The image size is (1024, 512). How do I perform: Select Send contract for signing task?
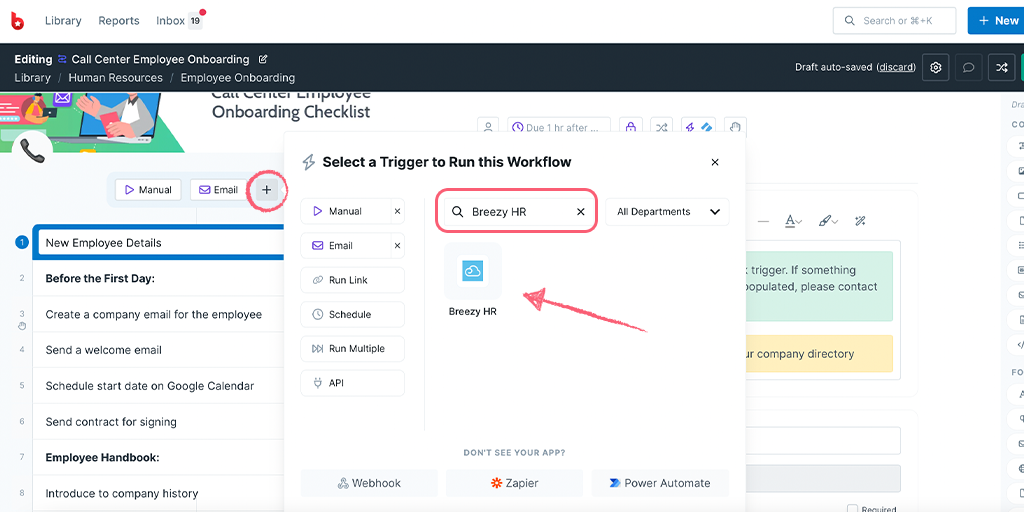[111, 422]
